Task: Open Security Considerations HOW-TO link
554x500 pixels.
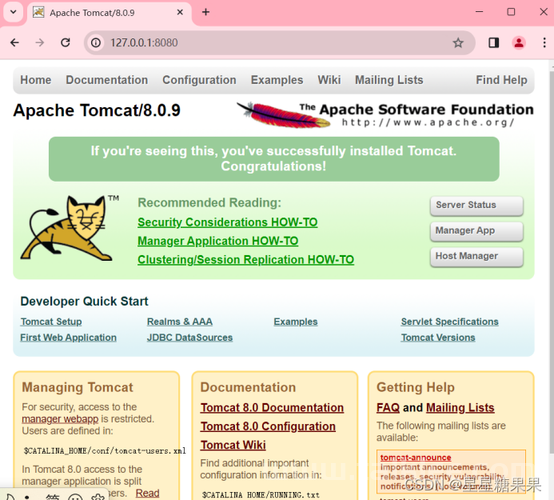Action: click(228, 222)
